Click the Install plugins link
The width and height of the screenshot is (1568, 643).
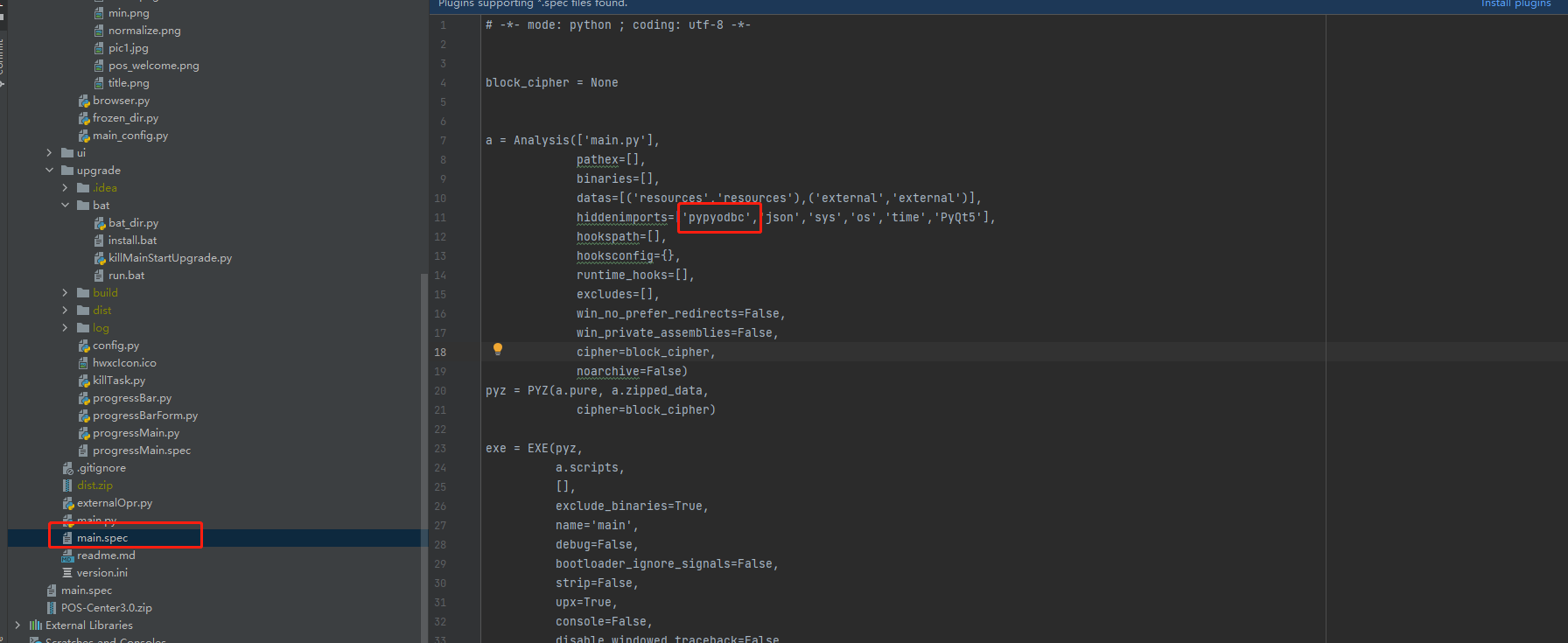click(1515, 4)
